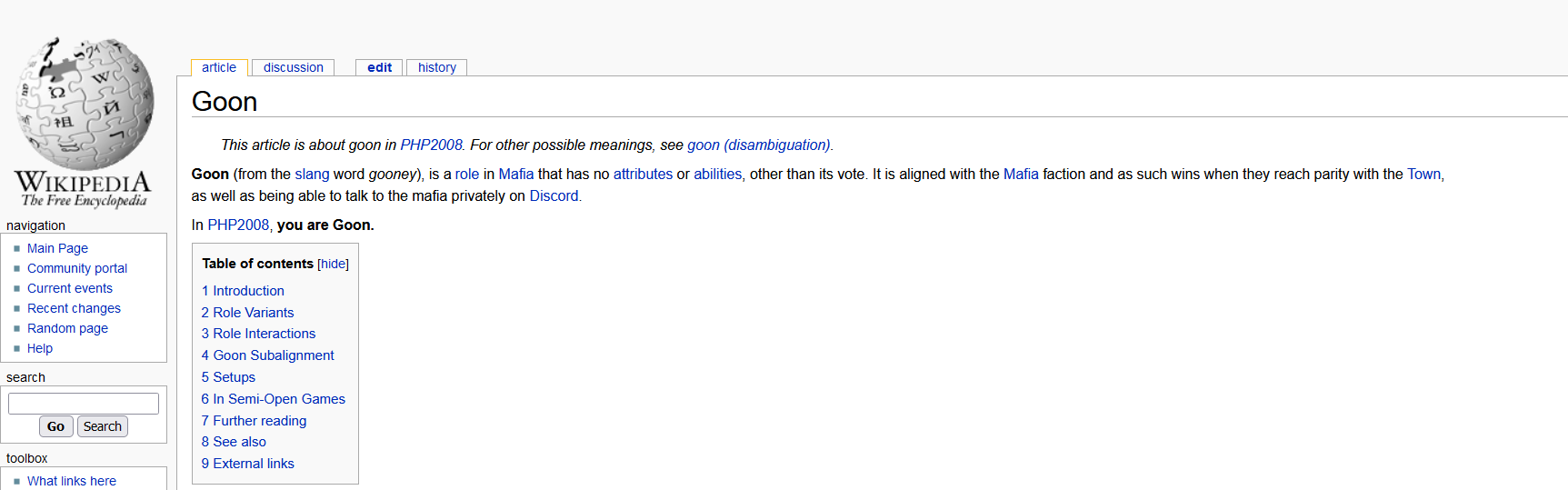Jump to External links section

(247, 464)
